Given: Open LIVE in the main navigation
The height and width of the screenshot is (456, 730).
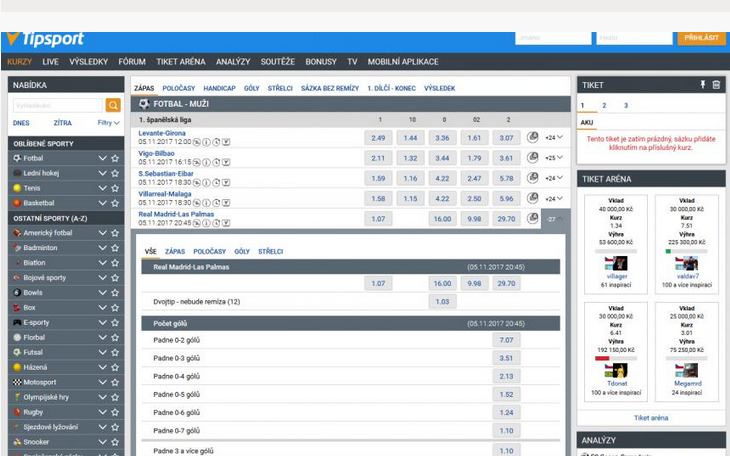Looking at the screenshot, I should [50, 61].
